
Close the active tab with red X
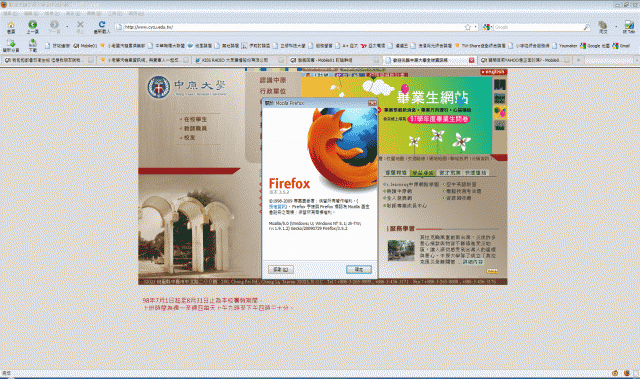(471, 60)
